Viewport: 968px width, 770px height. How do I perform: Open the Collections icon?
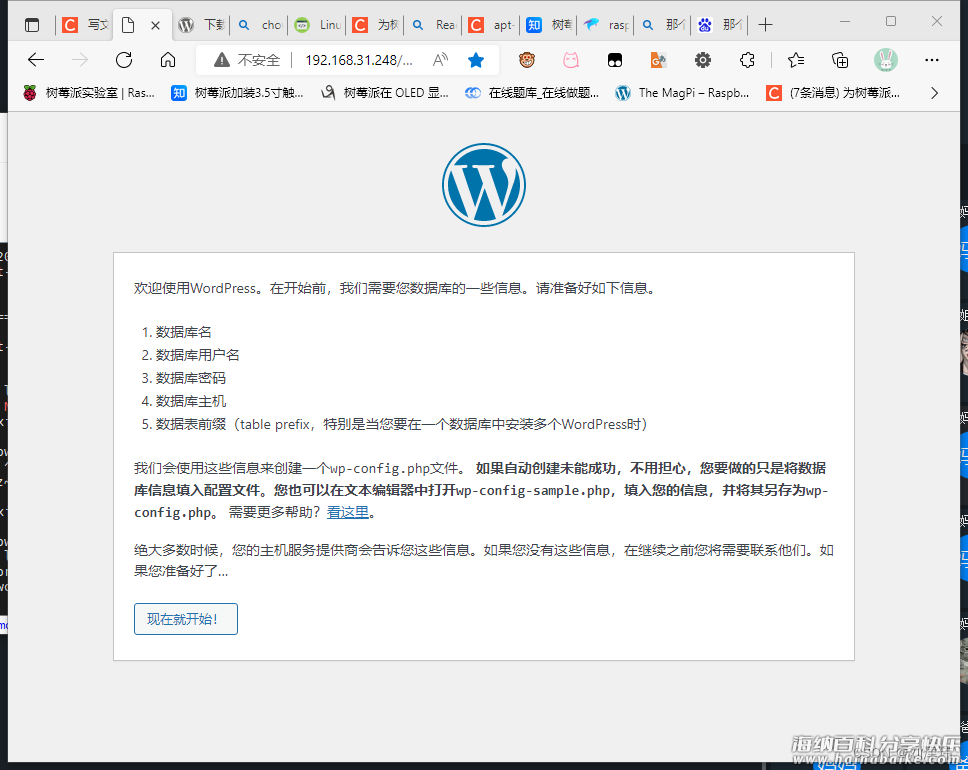pos(840,60)
